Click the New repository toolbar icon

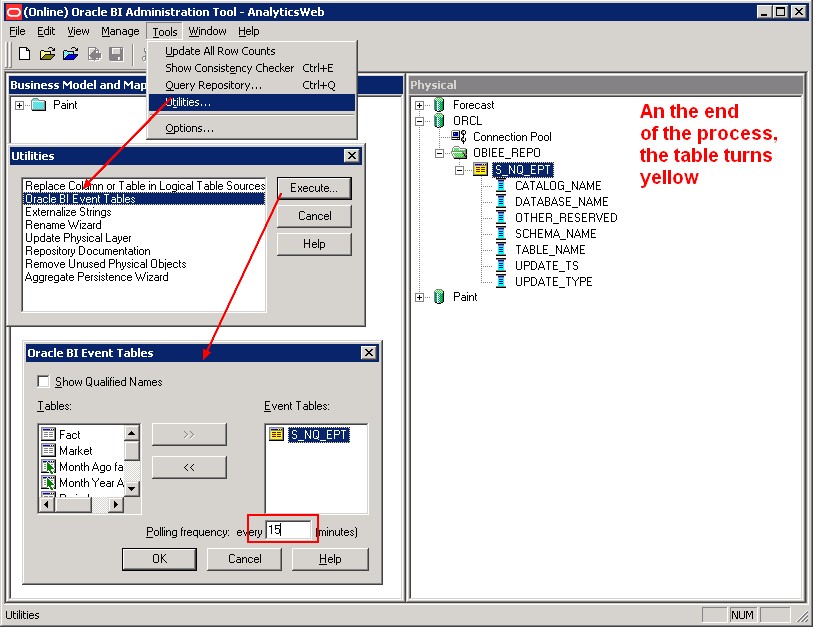(24, 54)
